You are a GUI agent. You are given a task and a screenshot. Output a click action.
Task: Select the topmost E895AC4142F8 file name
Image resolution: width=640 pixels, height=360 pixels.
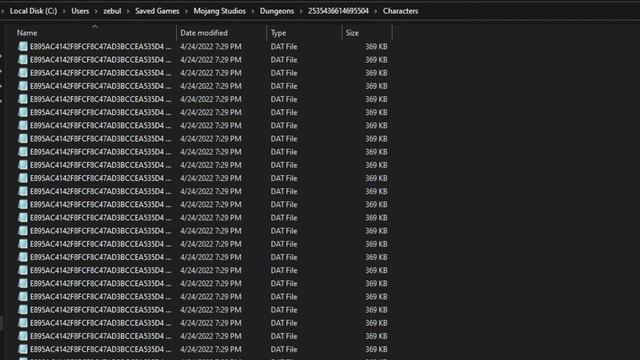click(x=100, y=47)
